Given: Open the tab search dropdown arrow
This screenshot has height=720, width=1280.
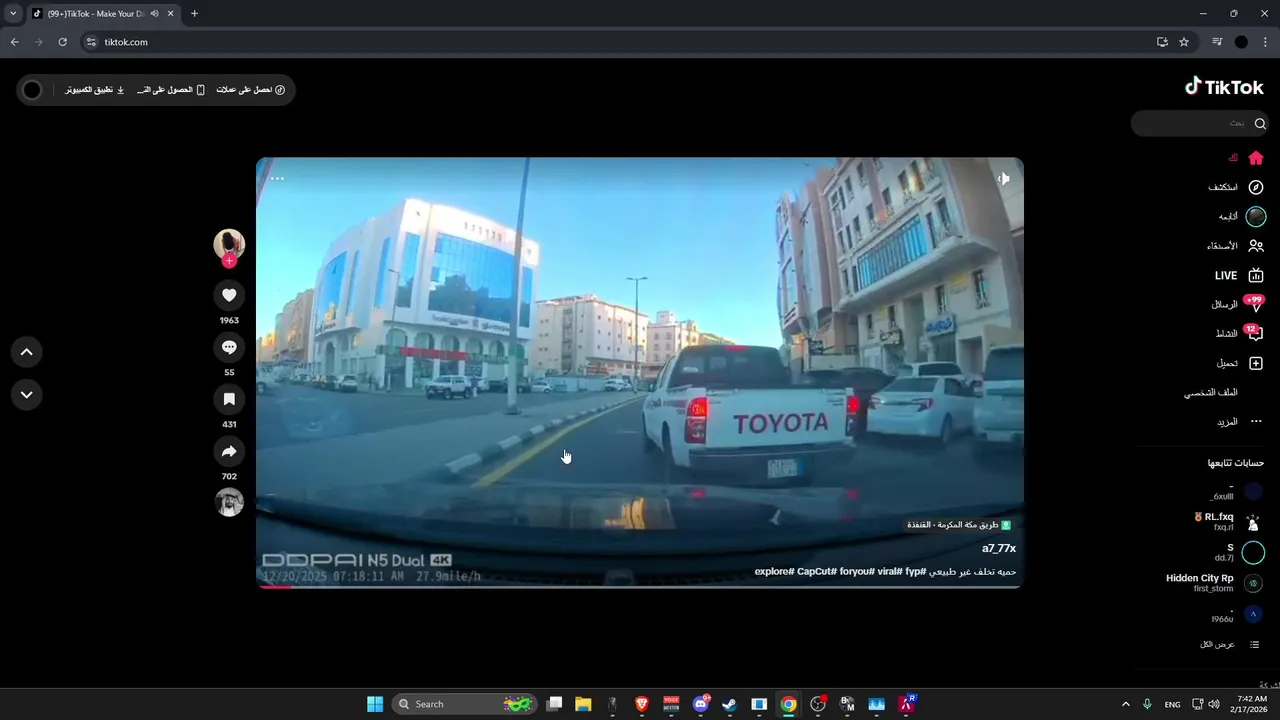Looking at the screenshot, I should (13, 14).
